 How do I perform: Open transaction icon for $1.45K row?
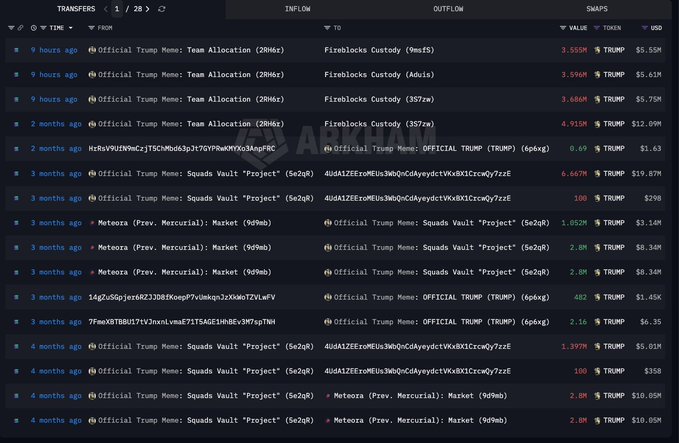point(16,297)
